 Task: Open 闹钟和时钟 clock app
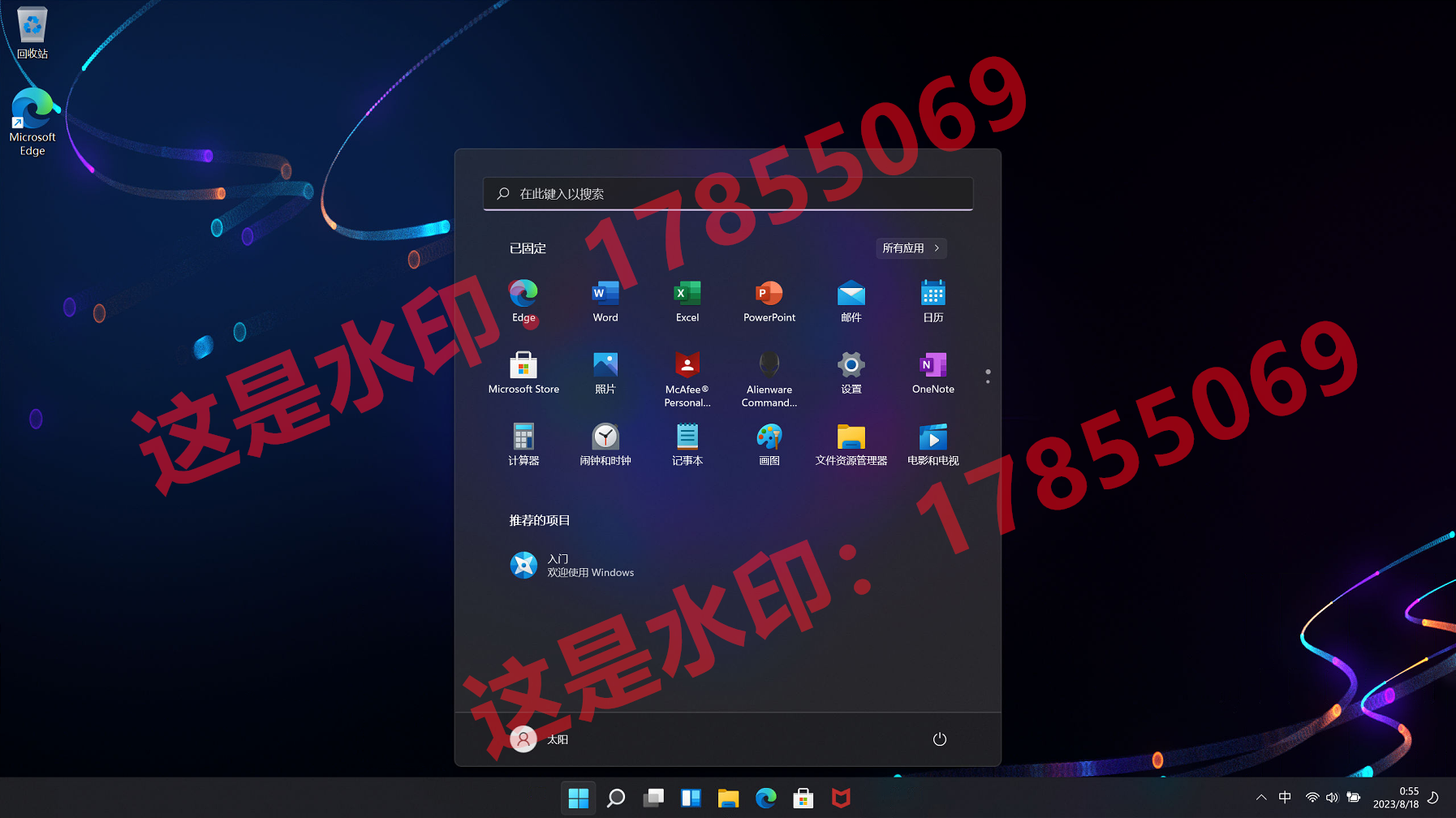tap(605, 445)
